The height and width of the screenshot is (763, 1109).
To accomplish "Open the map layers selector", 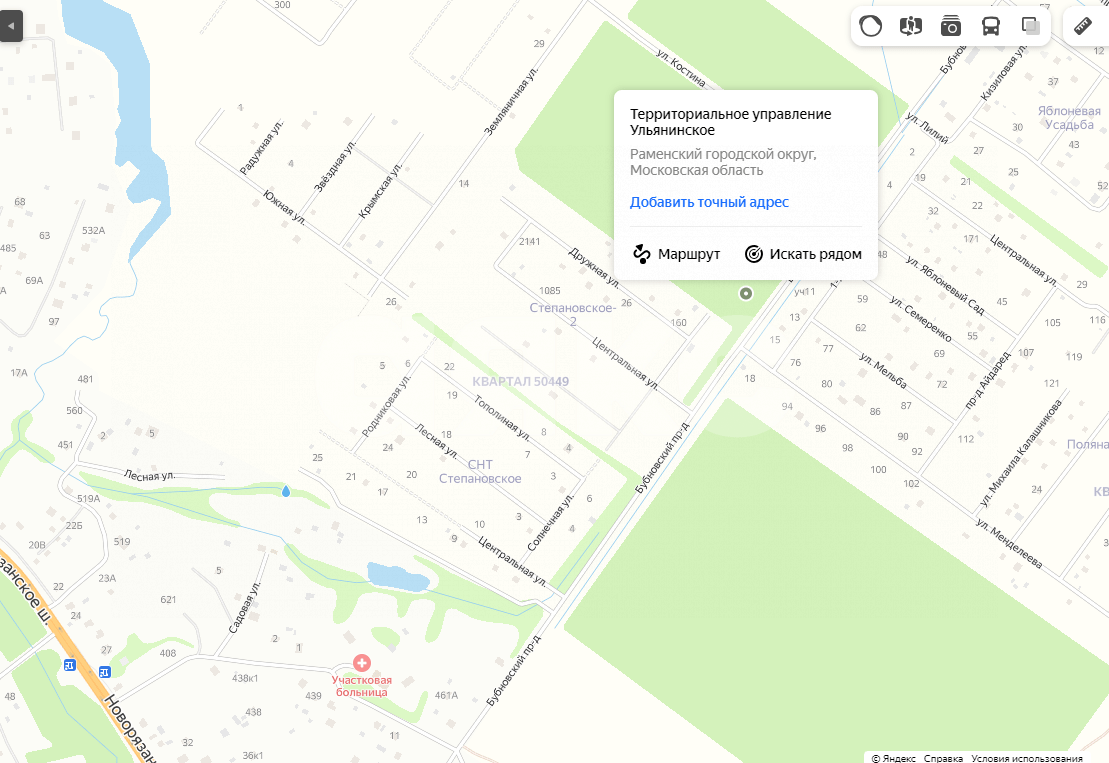I will point(1030,26).
